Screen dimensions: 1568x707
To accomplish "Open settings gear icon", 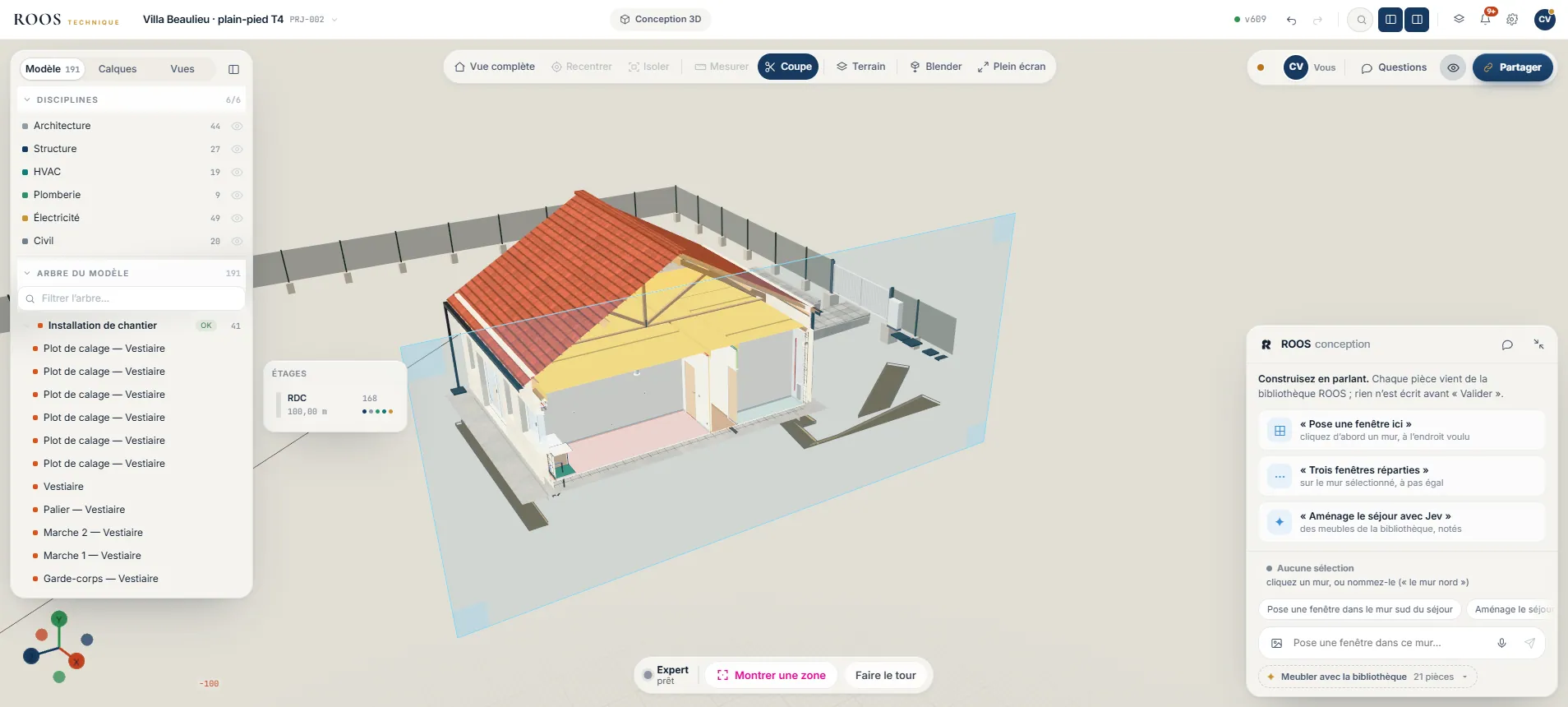I will point(1512,20).
